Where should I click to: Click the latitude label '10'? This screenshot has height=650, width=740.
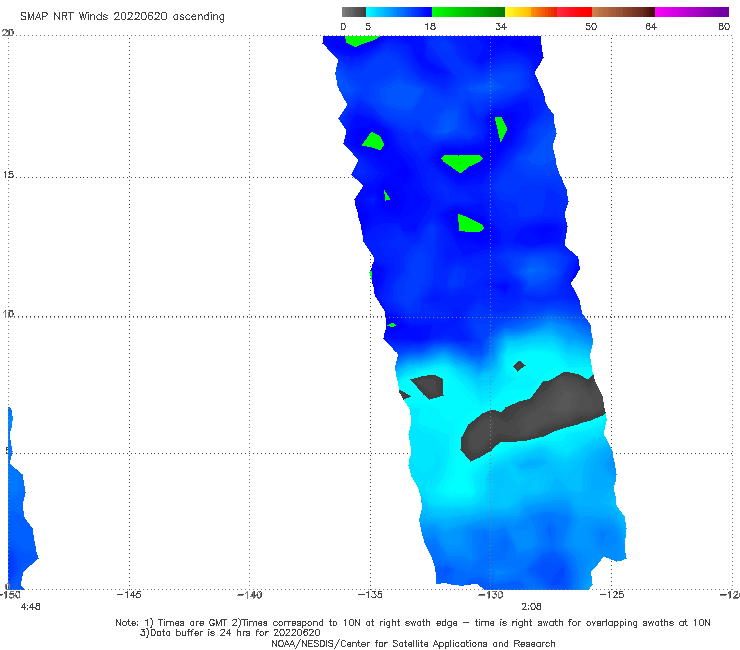(8, 313)
